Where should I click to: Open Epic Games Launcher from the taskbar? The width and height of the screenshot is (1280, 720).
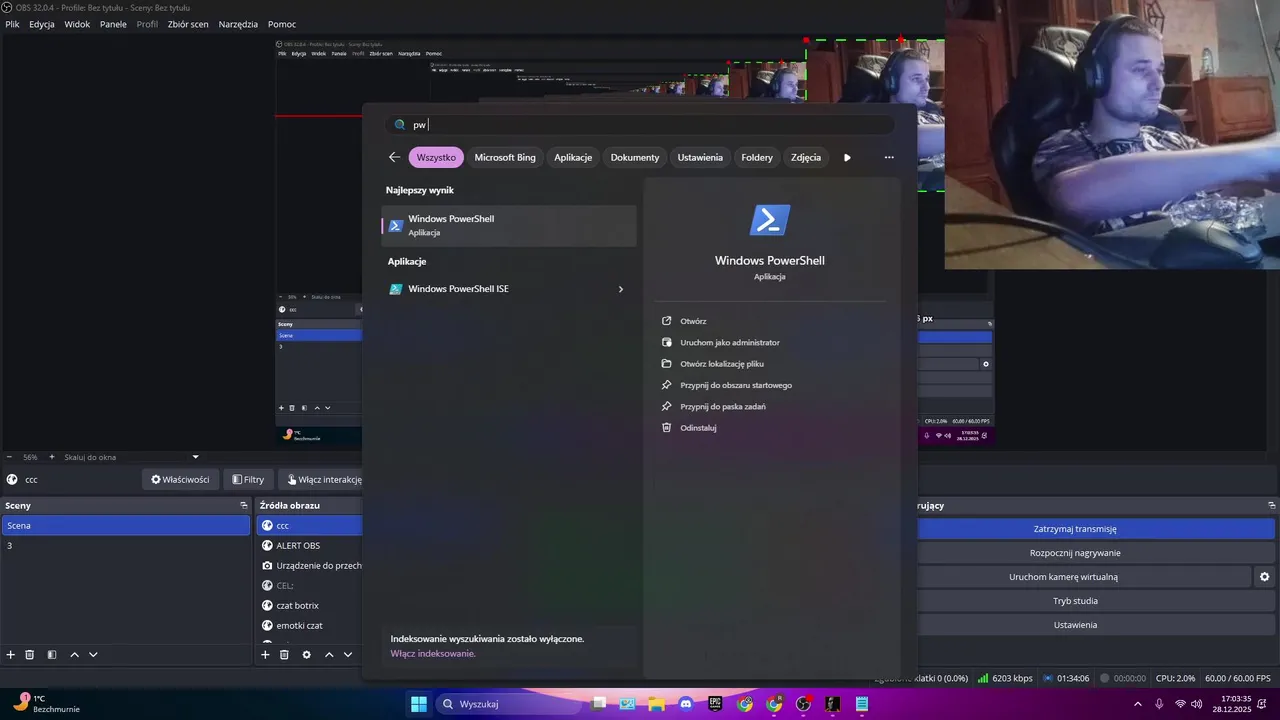tap(715, 704)
